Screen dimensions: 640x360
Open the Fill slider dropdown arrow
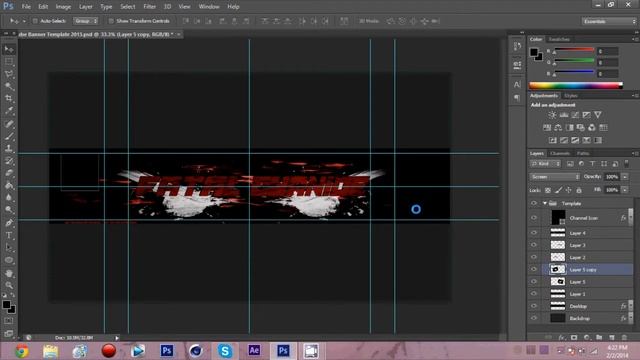(x=624, y=190)
